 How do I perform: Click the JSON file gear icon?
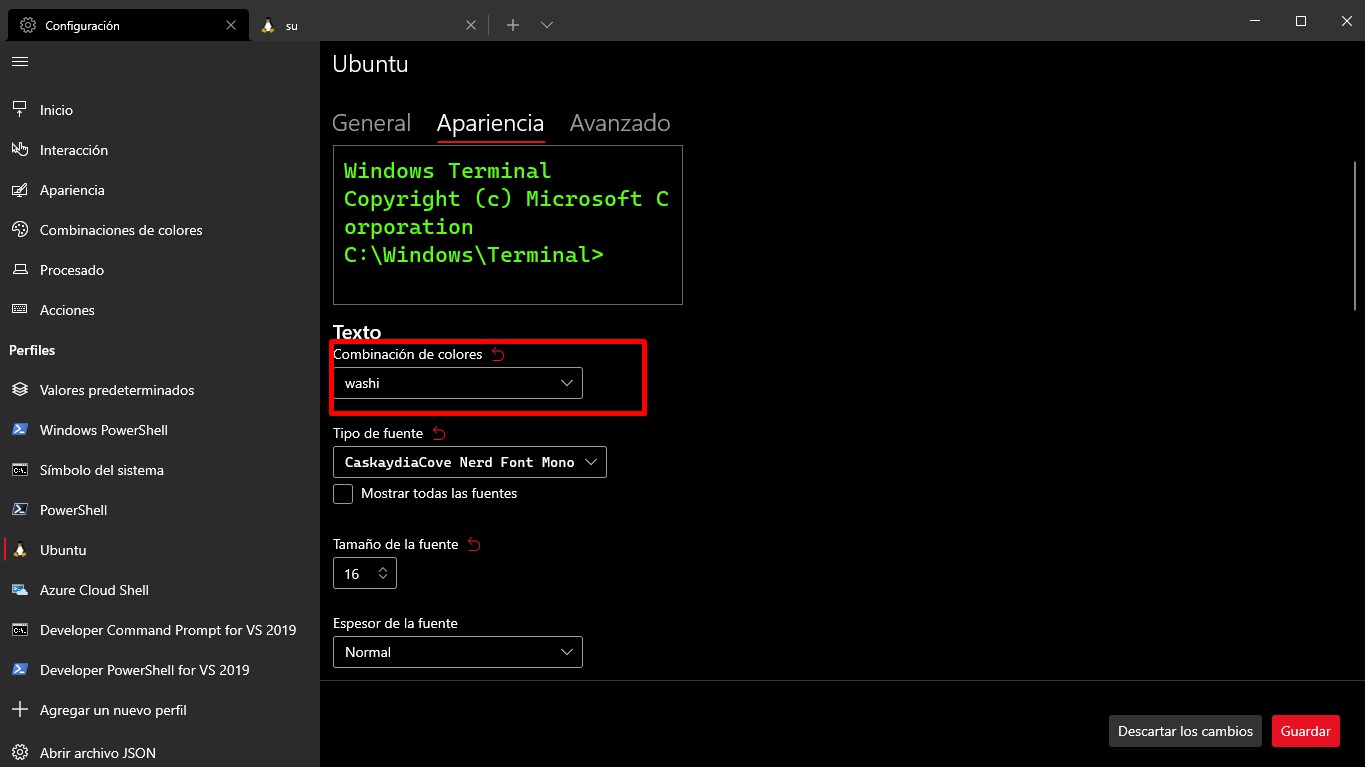tap(20, 753)
